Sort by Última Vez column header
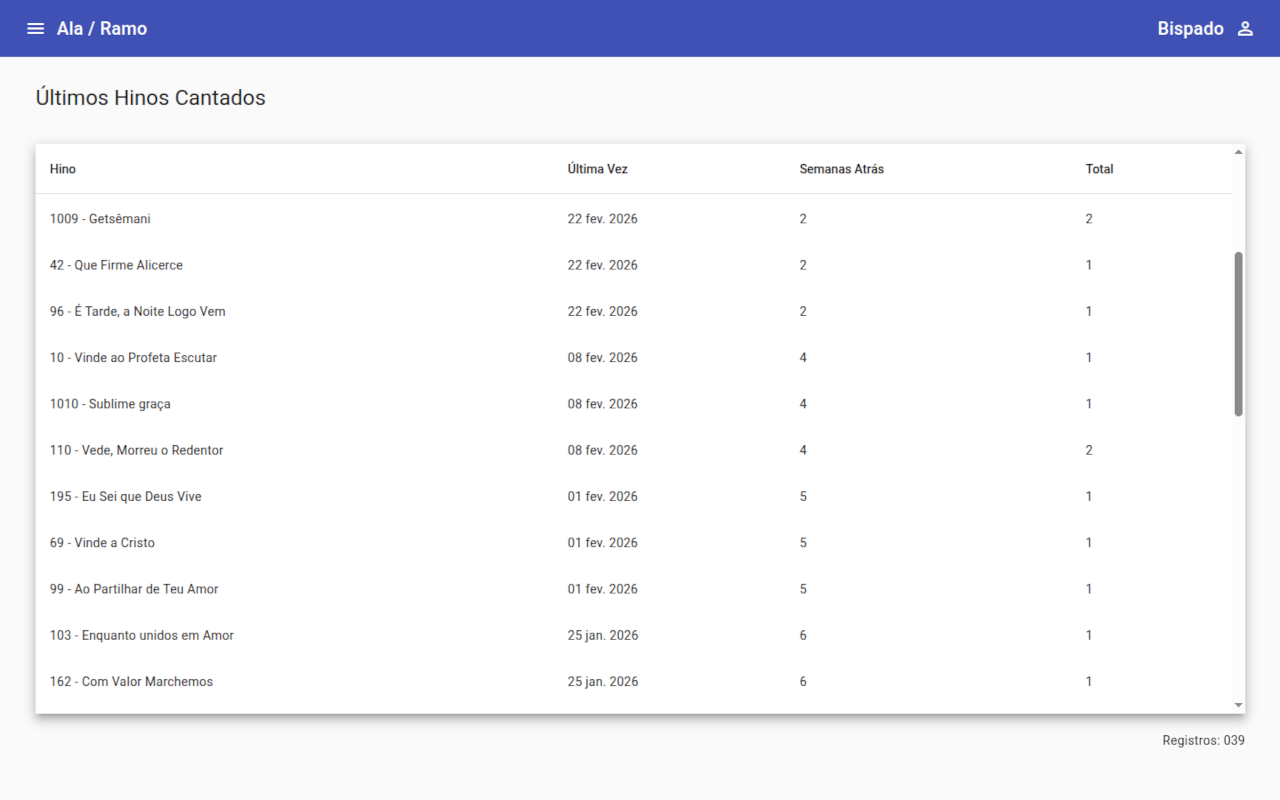The height and width of the screenshot is (800, 1280). tap(597, 169)
